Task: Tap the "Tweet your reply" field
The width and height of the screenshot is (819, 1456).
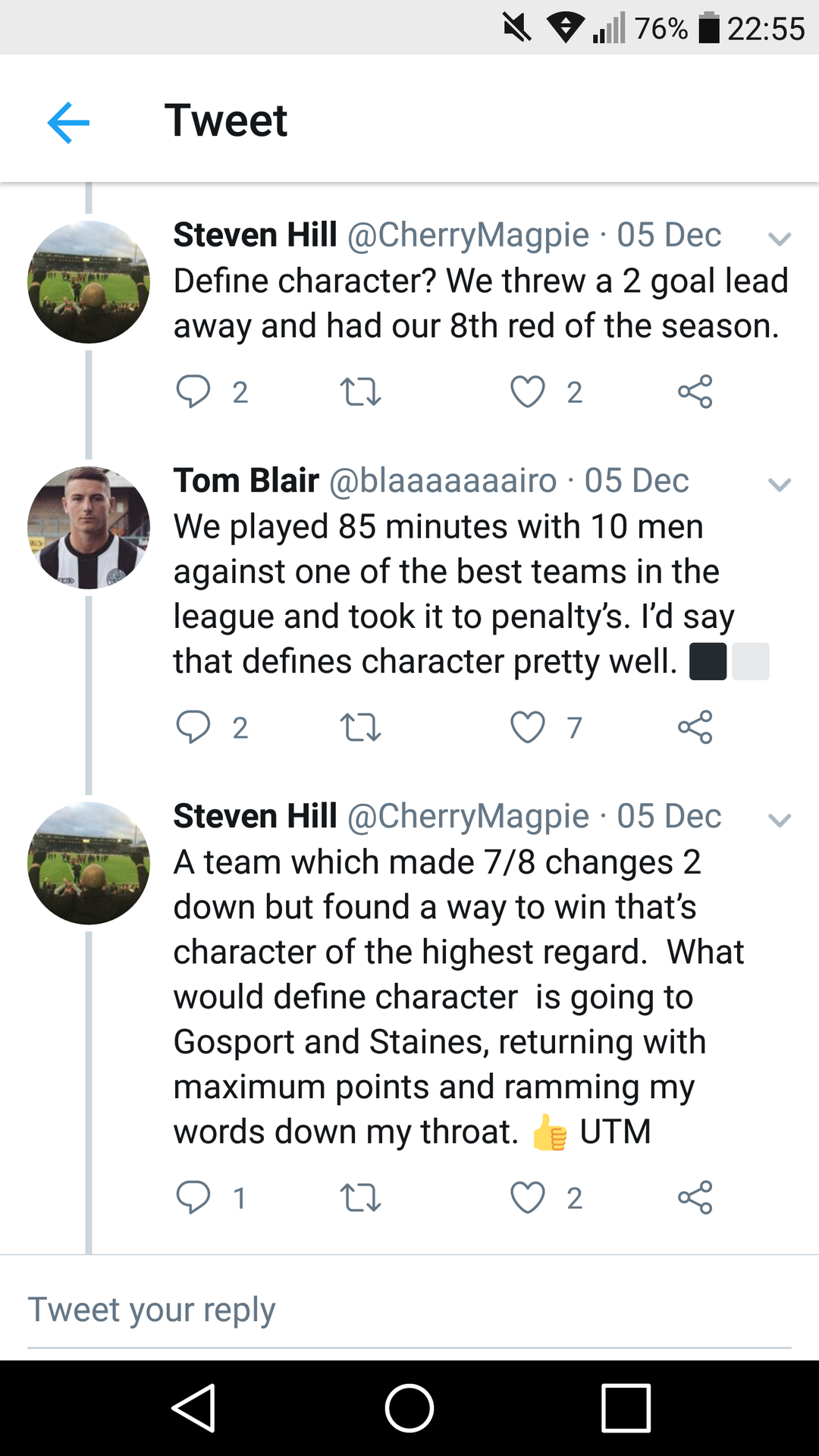Action: tap(409, 1310)
